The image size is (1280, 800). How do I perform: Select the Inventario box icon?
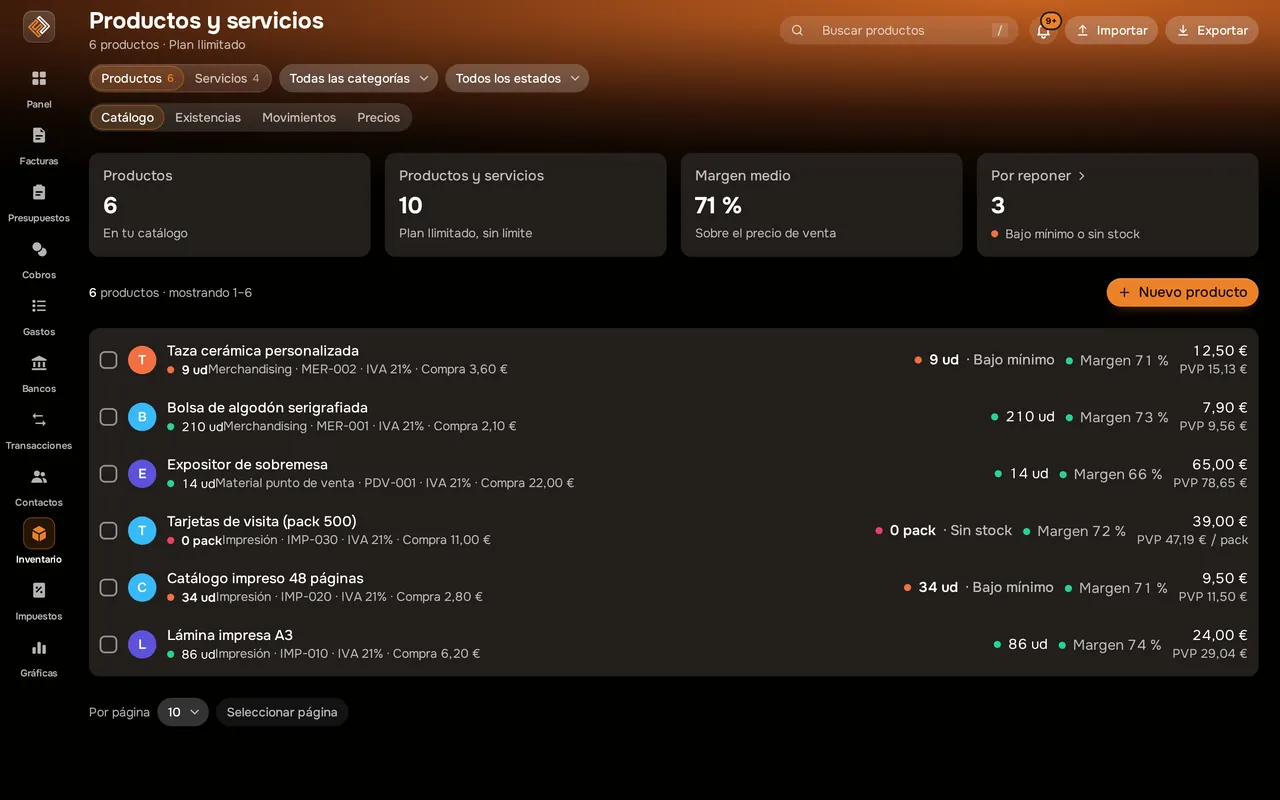pos(39,534)
